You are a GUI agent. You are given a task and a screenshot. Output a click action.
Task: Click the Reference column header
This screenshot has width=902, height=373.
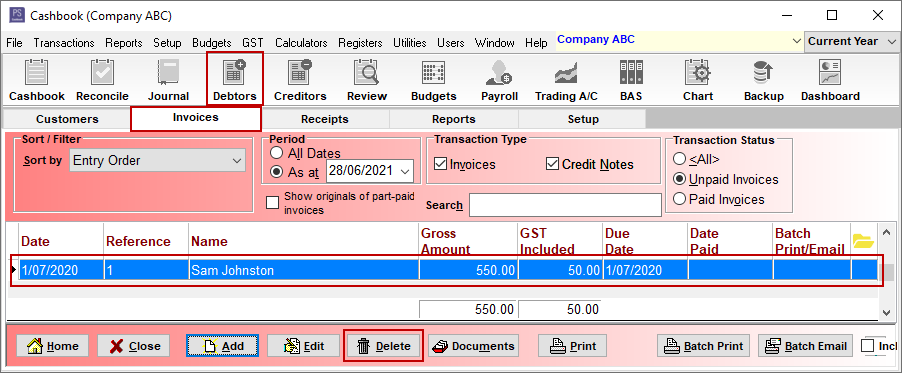pyautogui.click(x=146, y=241)
